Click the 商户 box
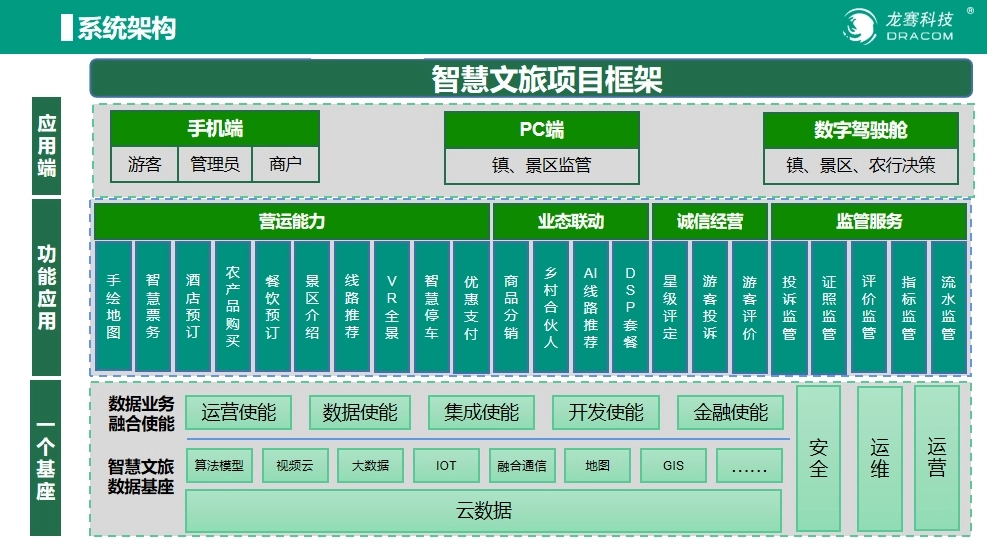The width and height of the screenshot is (987, 553). pos(285,164)
